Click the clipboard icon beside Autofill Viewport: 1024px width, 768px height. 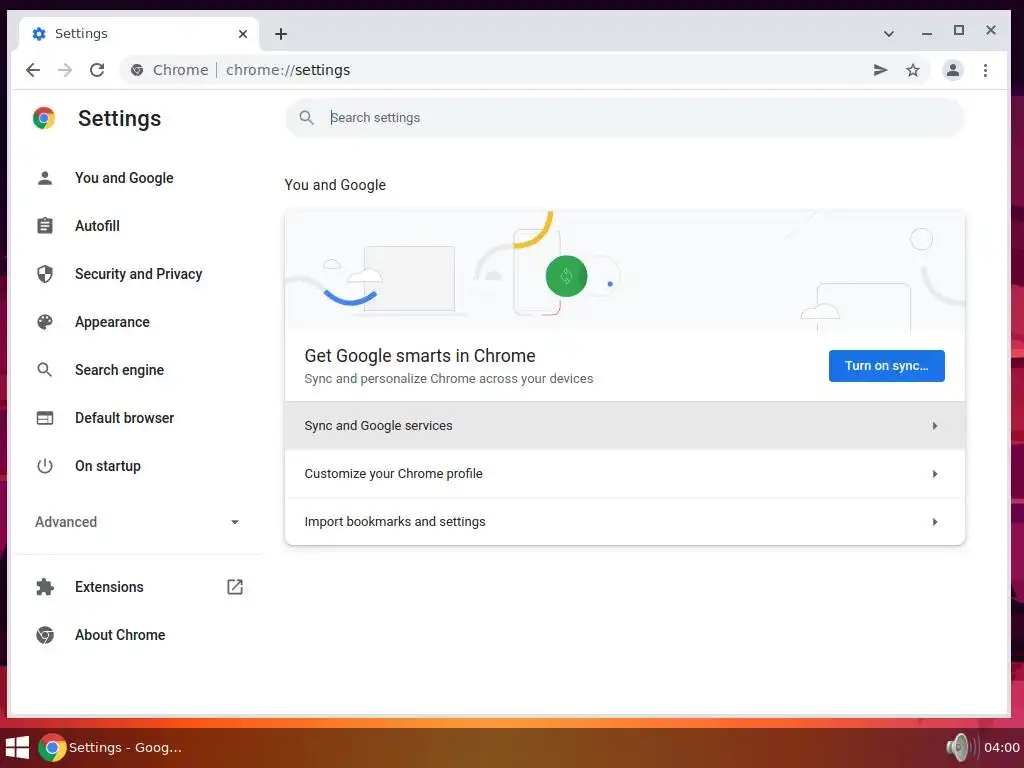(x=44, y=226)
